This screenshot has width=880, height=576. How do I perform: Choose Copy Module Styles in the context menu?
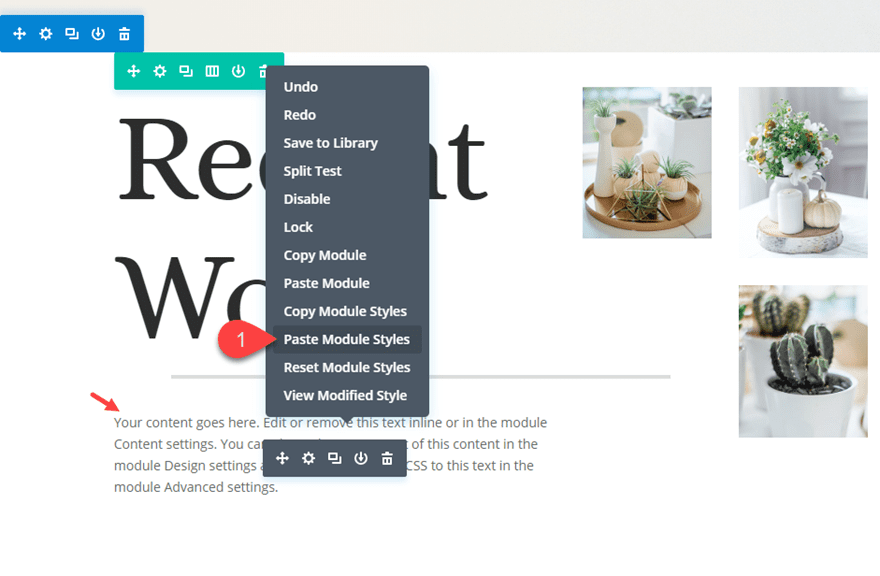(x=345, y=311)
